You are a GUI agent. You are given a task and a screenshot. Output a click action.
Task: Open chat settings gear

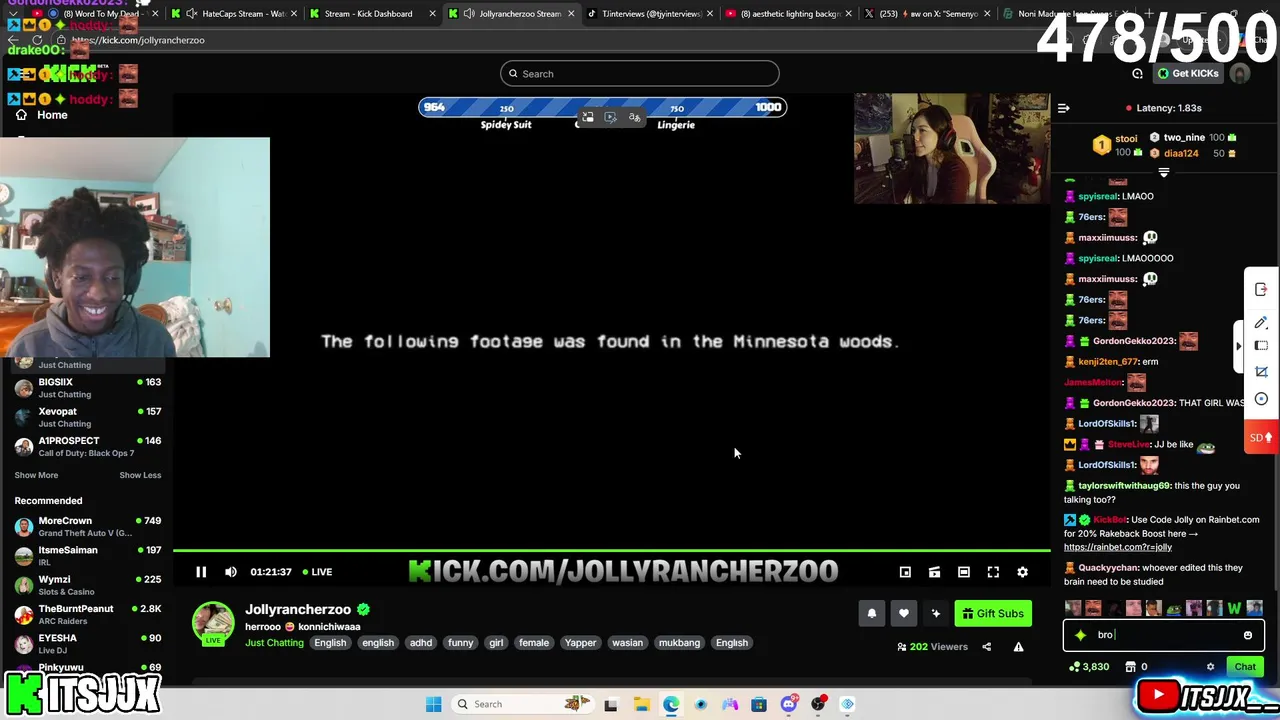[x=1210, y=667]
